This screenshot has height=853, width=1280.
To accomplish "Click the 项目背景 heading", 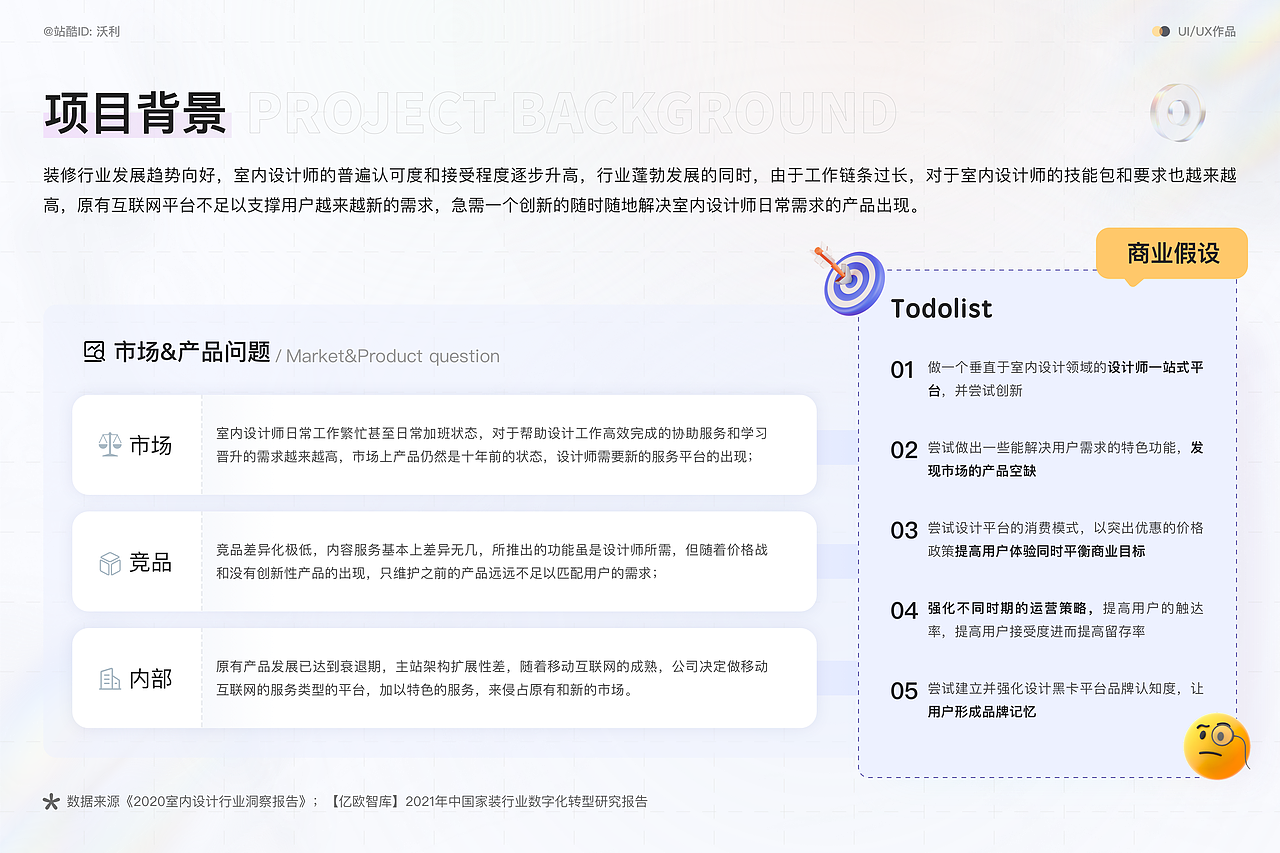I will coord(135,112).
